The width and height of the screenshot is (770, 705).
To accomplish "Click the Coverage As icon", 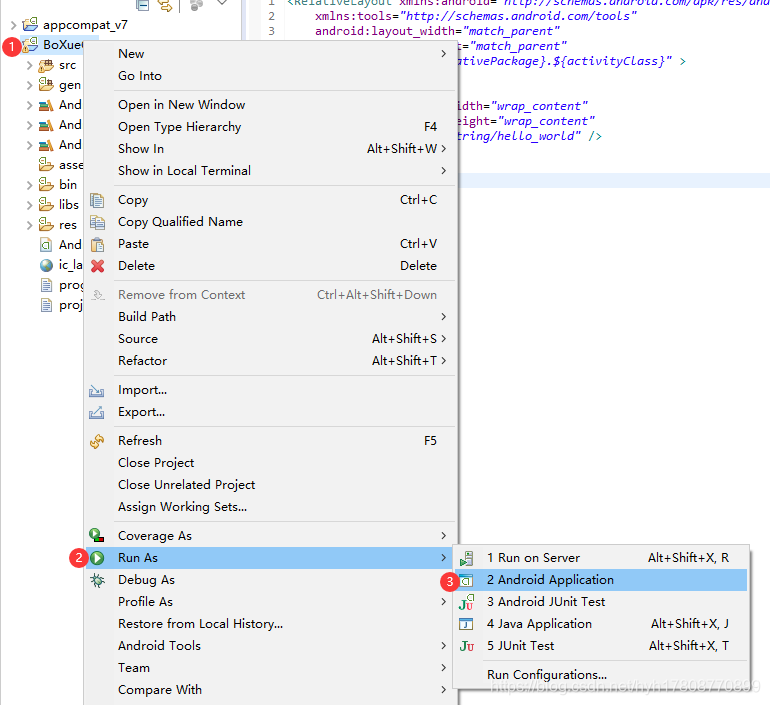I will click(x=96, y=535).
